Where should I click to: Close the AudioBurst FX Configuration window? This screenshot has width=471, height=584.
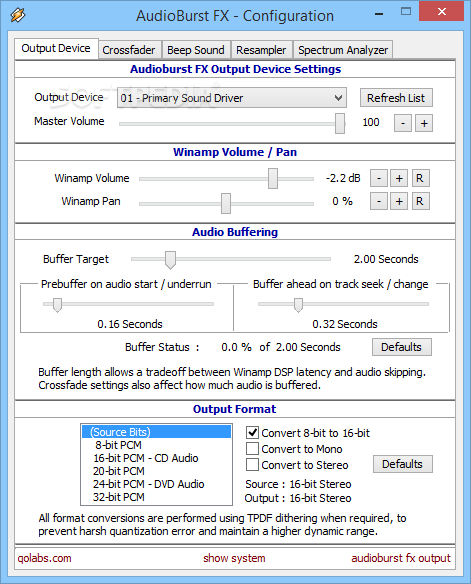442,12
